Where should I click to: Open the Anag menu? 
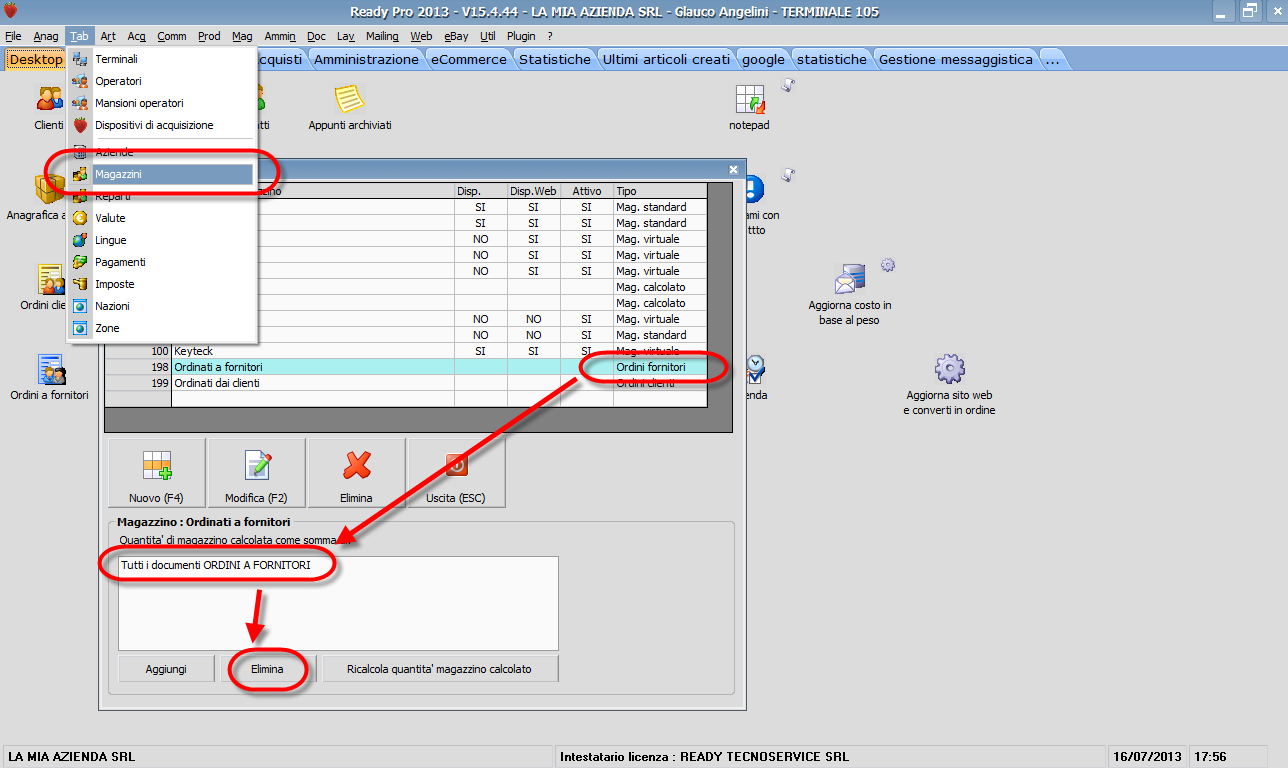[x=46, y=36]
